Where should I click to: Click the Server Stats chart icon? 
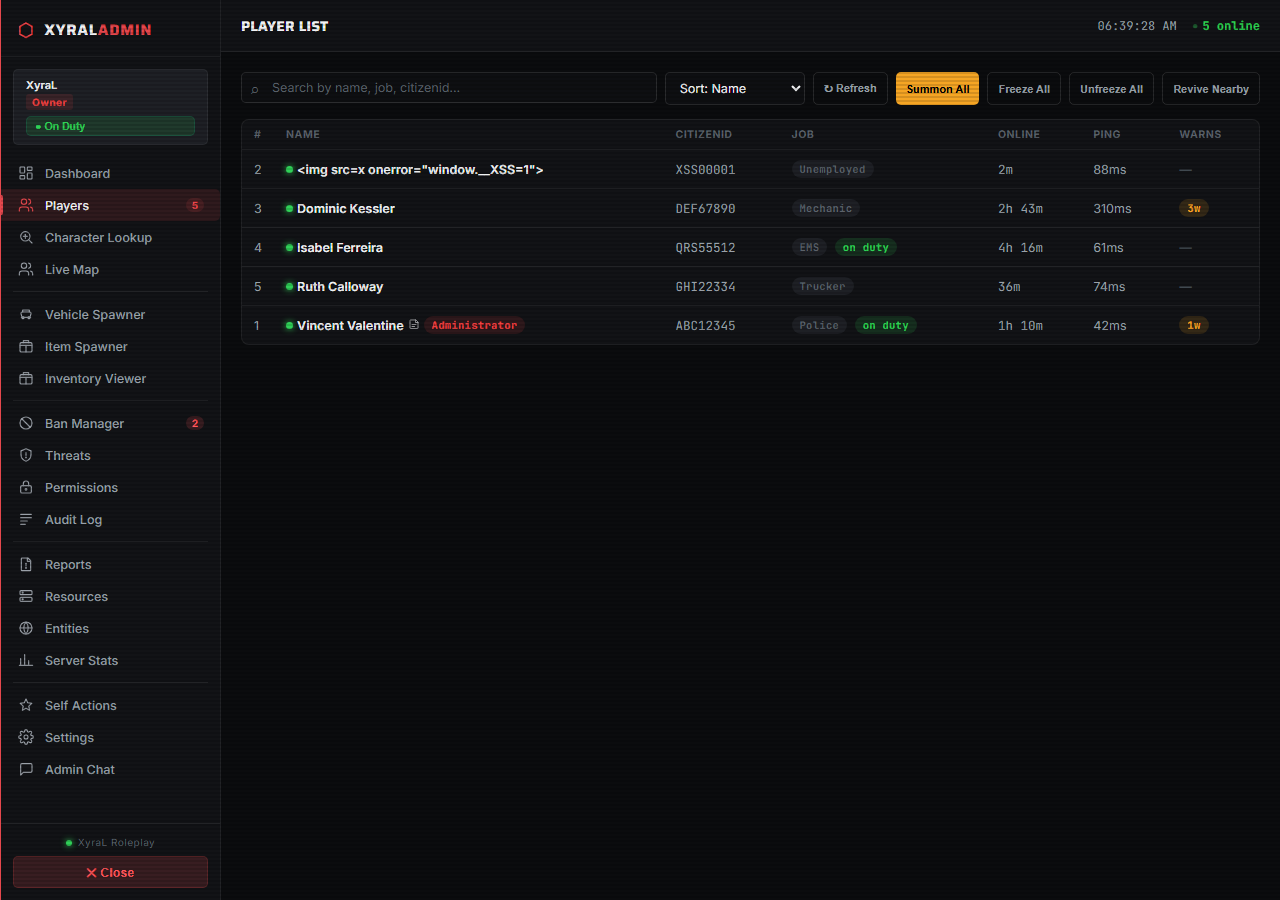pos(26,660)
